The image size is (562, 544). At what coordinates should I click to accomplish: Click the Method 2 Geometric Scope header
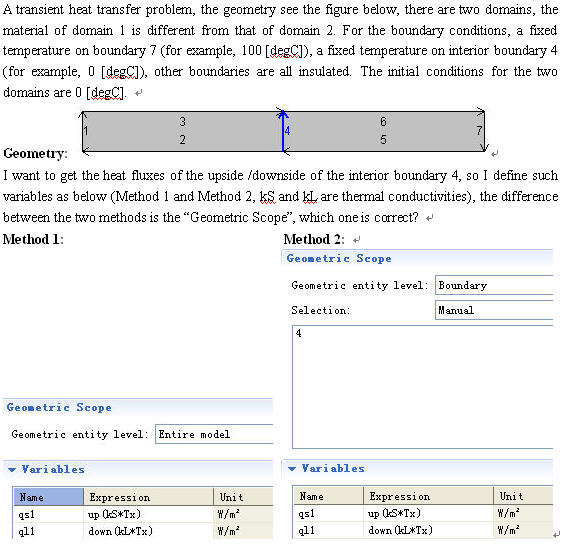[339, 258]
